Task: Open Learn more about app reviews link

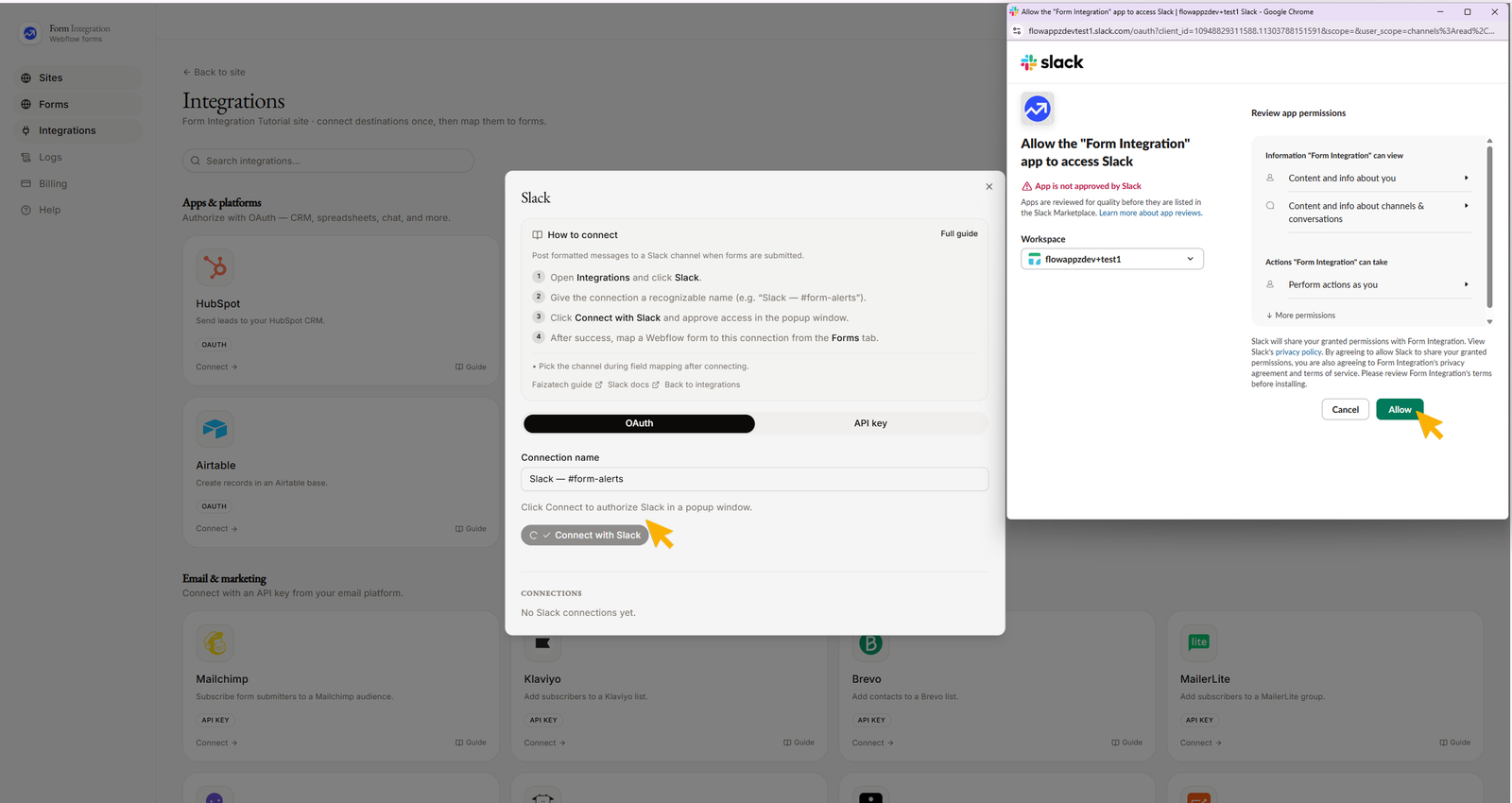Action: click(1150, 213)
